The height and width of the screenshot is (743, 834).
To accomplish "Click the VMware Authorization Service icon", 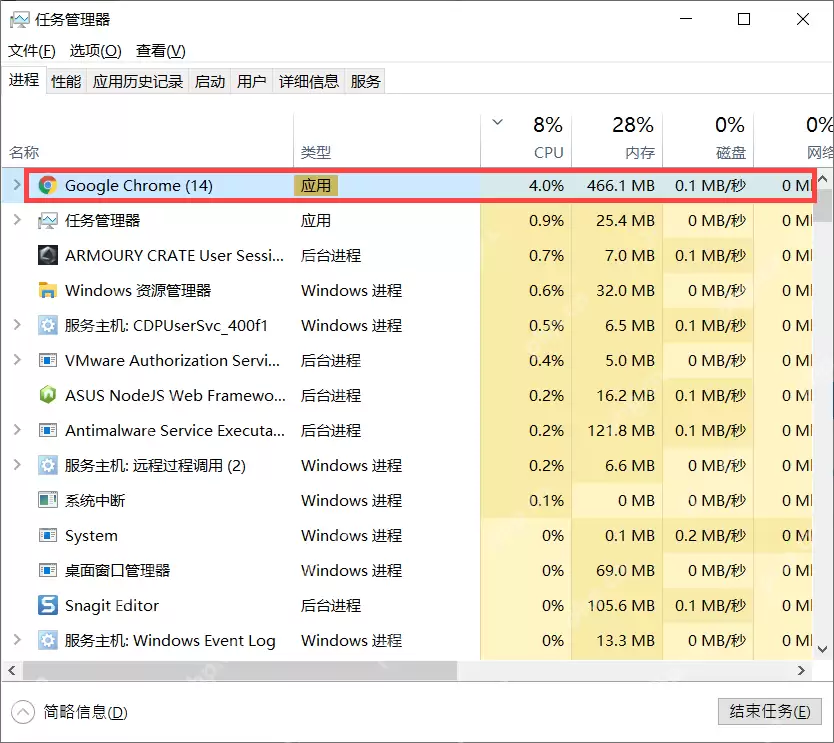I will pyautogui.click(x=47, y=361).
